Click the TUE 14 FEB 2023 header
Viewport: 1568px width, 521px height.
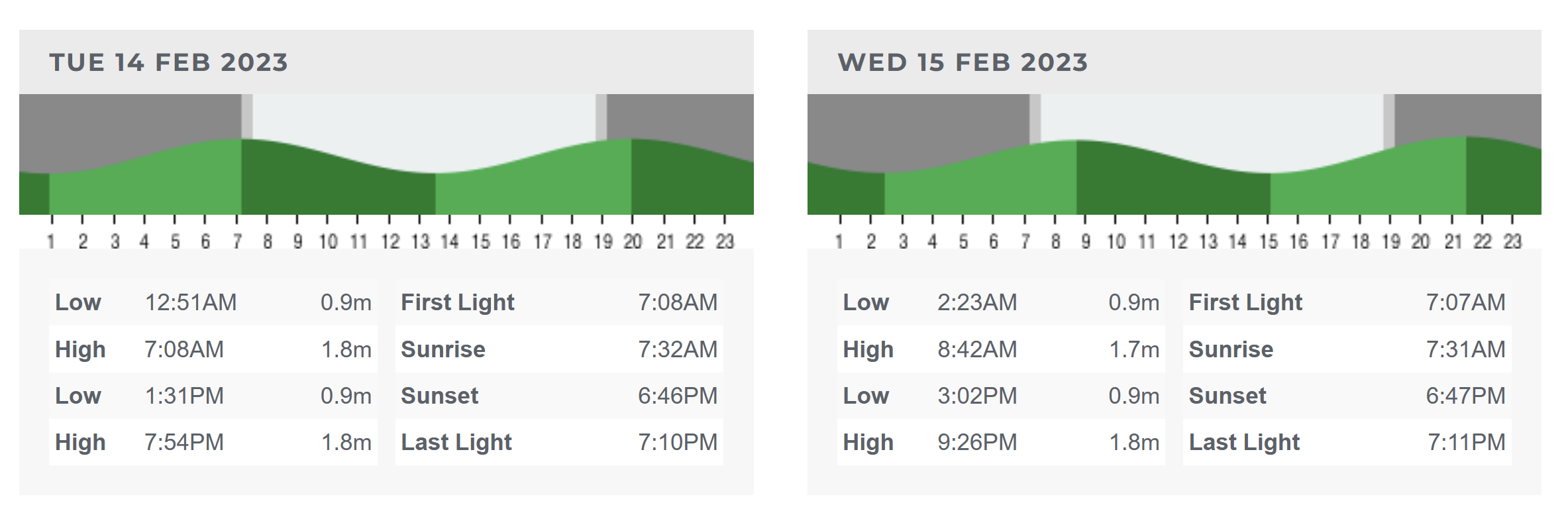(169, 62)
